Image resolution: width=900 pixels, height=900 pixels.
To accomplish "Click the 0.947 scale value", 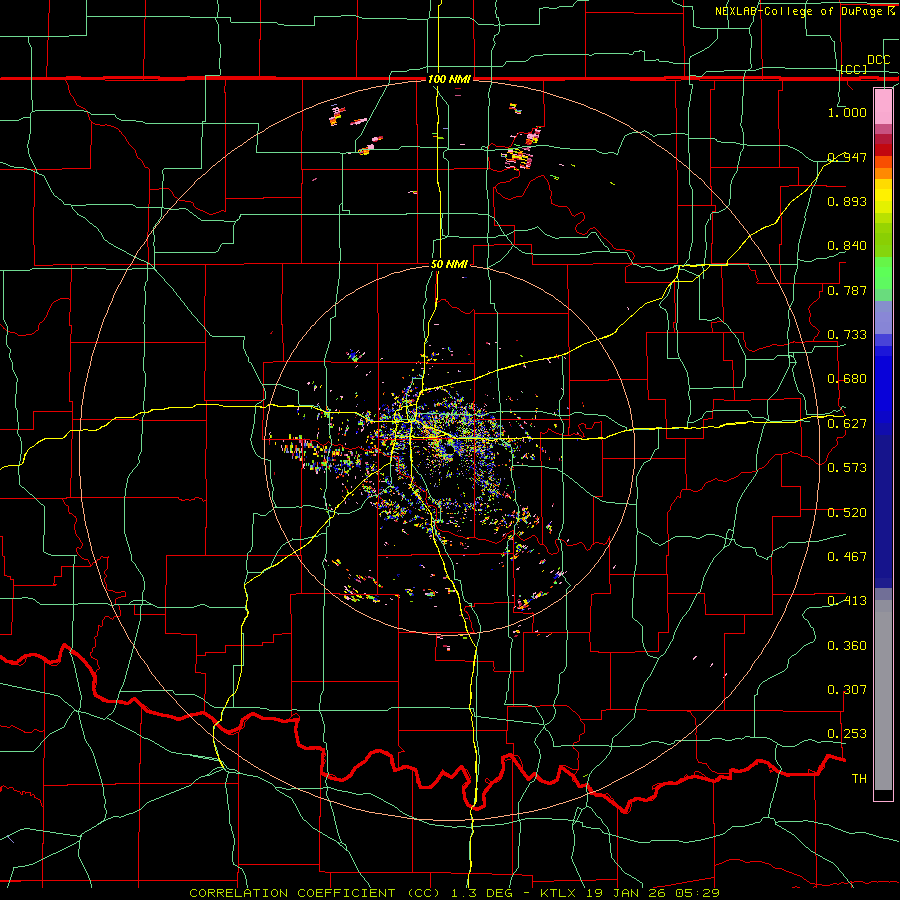I will click(x=847, y=157).
